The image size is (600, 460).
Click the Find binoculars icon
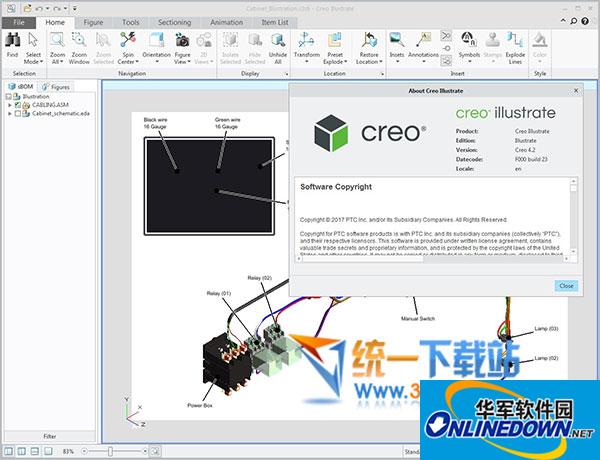pos(12,40)
